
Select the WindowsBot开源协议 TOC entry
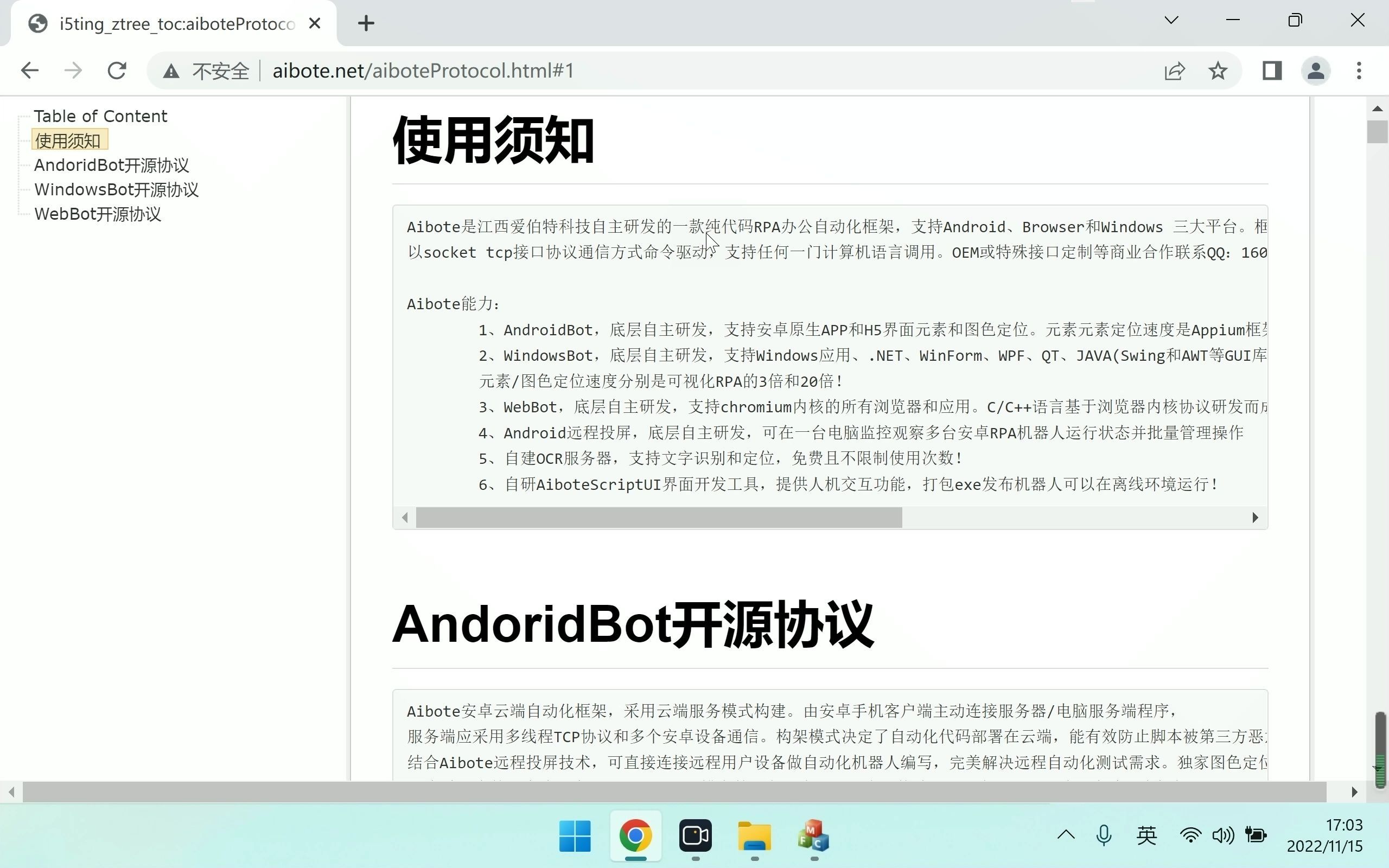pos(117,189)
